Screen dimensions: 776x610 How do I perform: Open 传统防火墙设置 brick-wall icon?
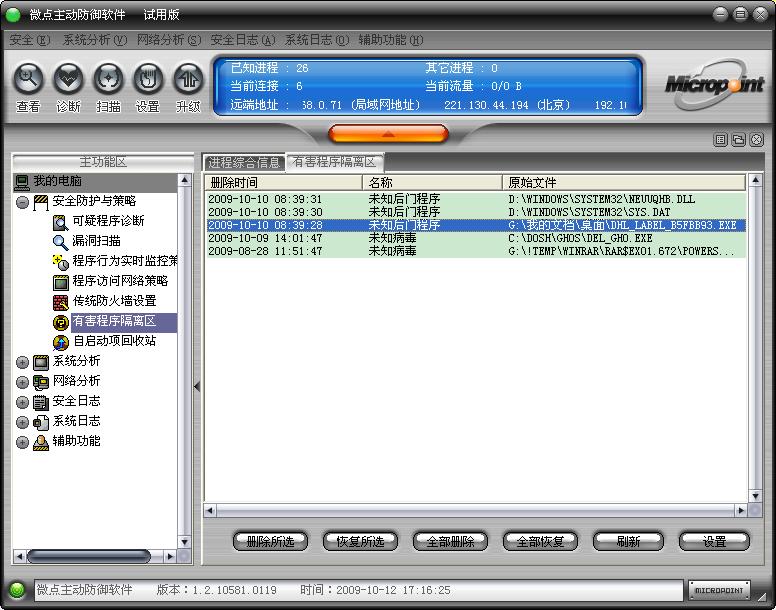tap(60, 302)
